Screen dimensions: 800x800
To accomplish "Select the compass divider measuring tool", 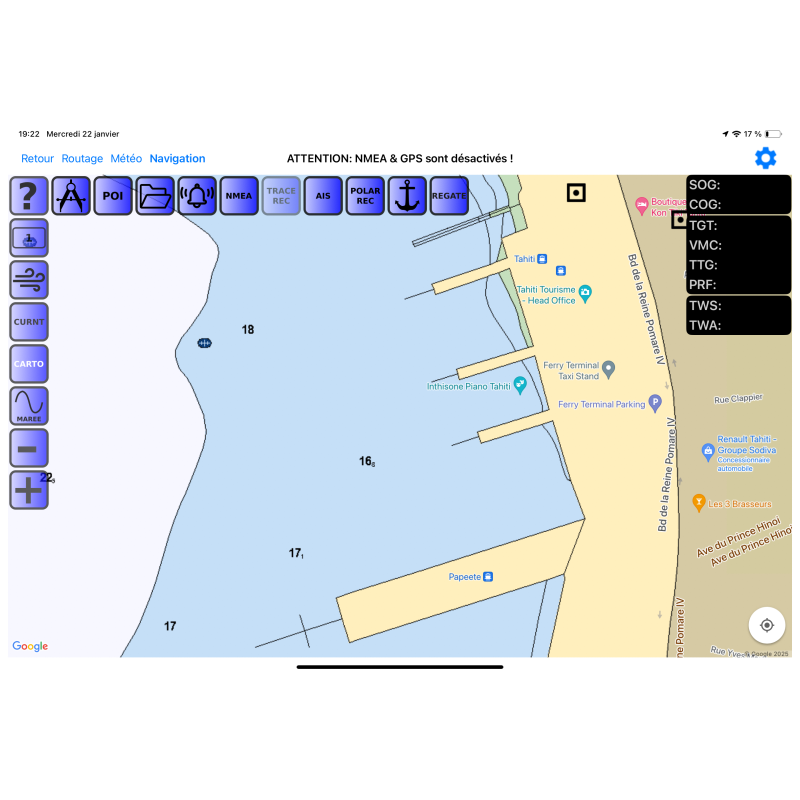I will (71, 196).
